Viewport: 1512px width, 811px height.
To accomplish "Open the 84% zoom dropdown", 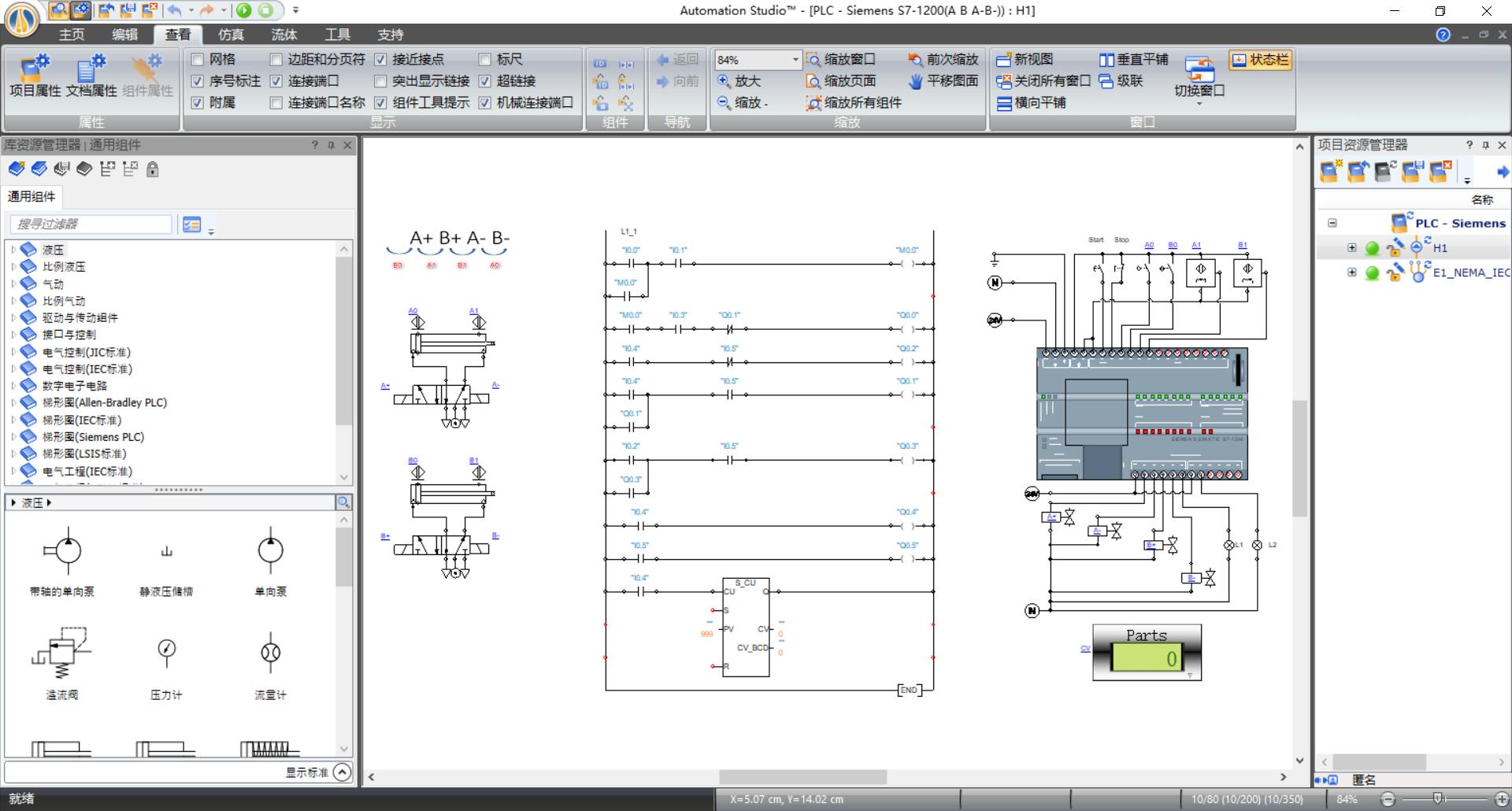I will (x=795, y=60).
